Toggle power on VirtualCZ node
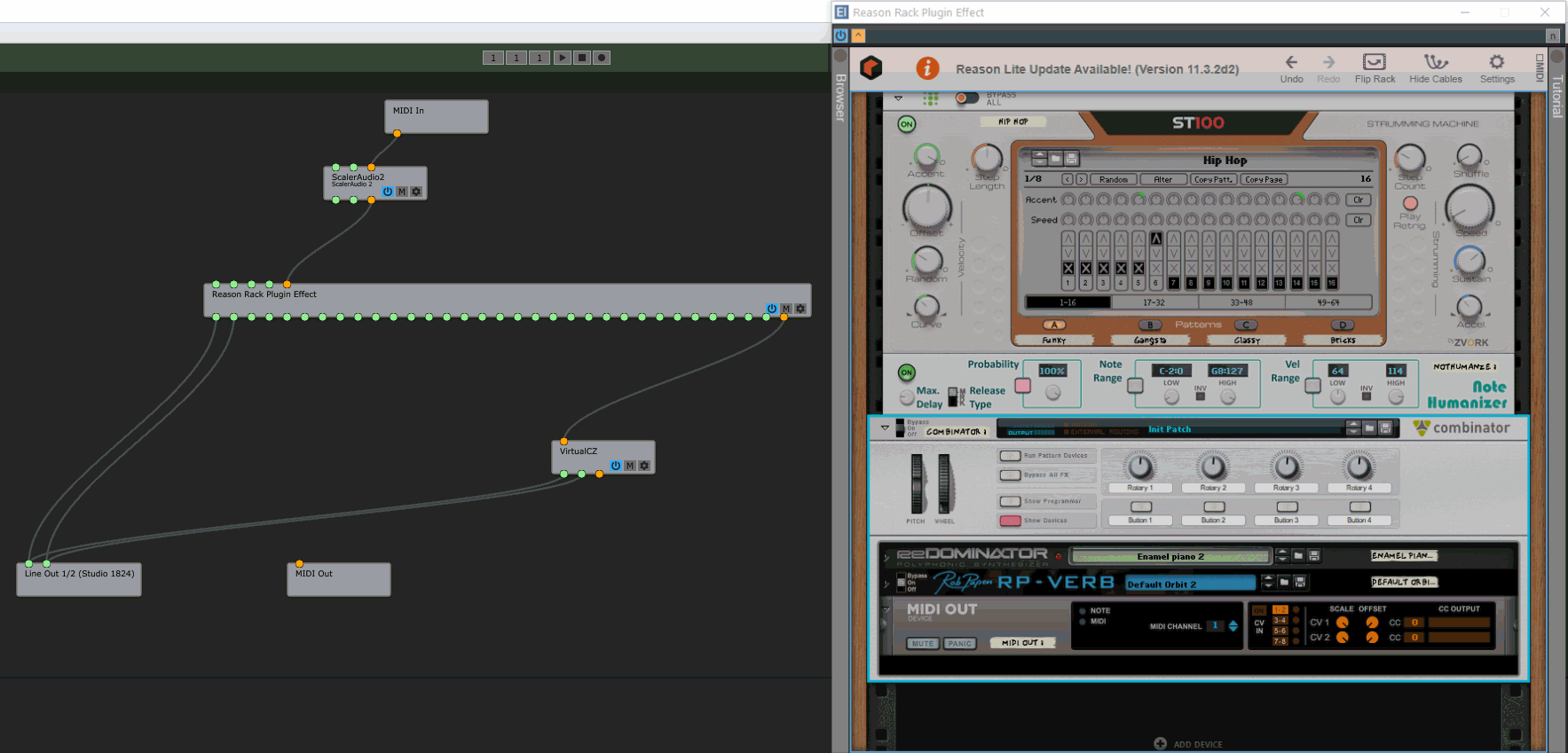Screen dimensions: 1568x753 pyautogui.click(x=616, y=466)
